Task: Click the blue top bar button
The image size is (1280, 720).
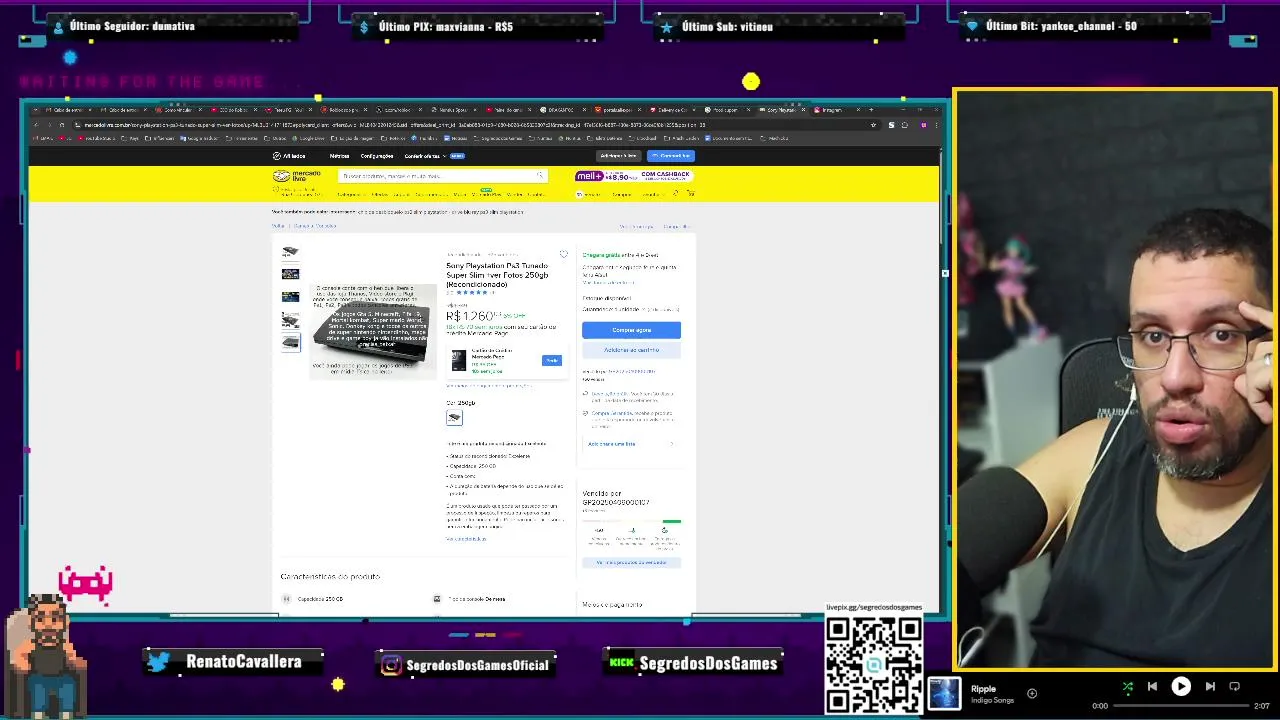Action: tap(670, 156)
